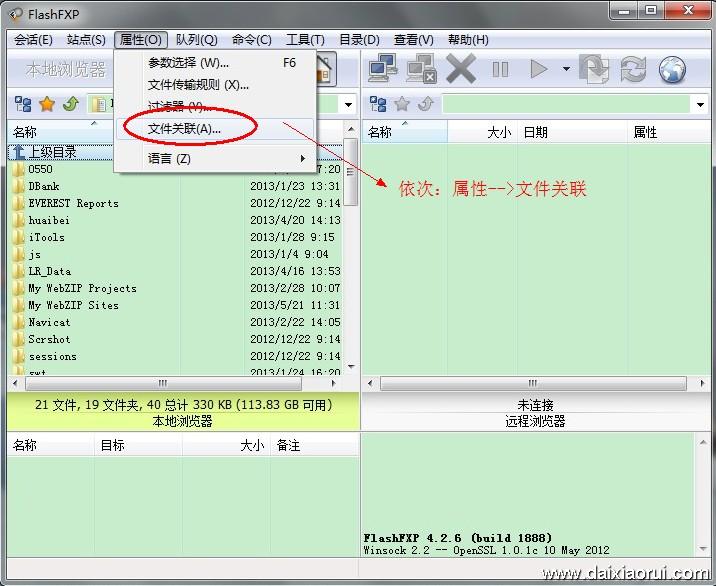Click the remote Connect computers icon
Viewport: 716px width, 586px height.
(383, 69)
